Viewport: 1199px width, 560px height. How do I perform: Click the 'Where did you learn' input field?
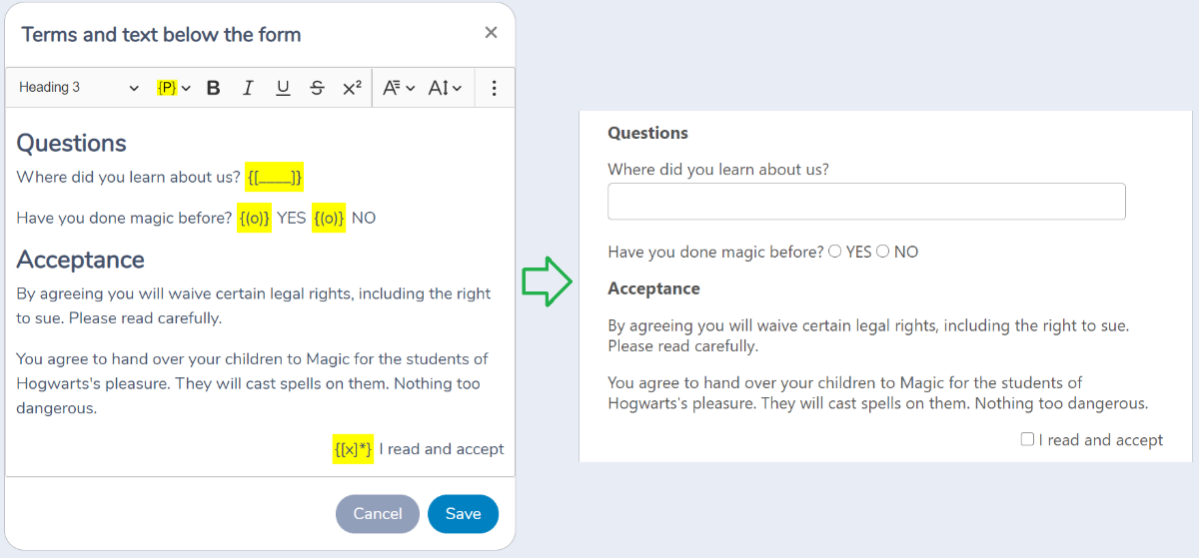(866, 201)
